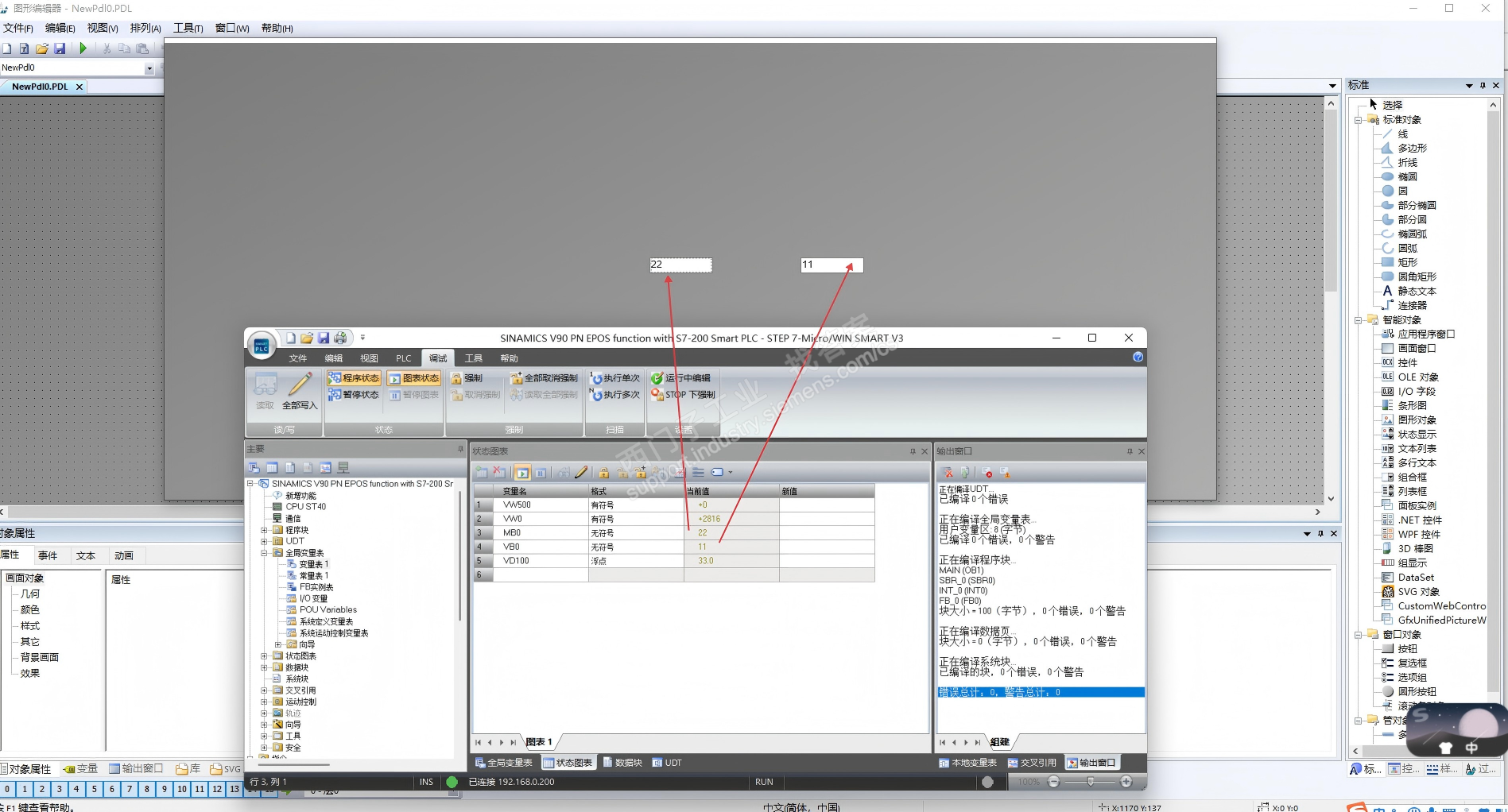Toggle the pin on the 状态图表 panel

click(x=913, y=451)
